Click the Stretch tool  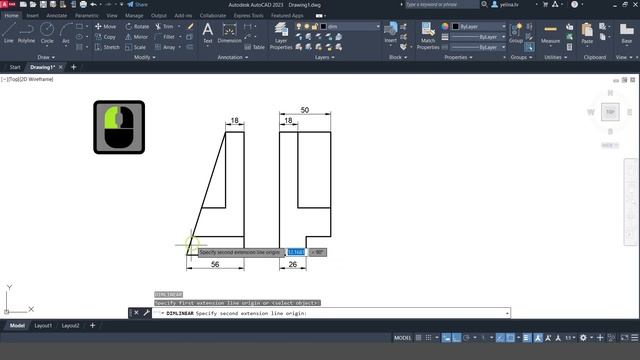tap(107, 47)
